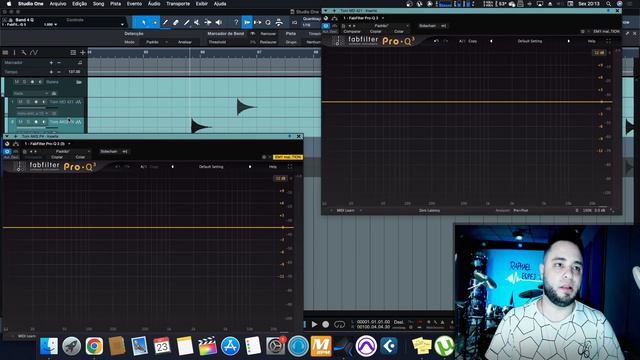
Task: Select the Listen speaker tool
Action: click(x=219, y=22)
